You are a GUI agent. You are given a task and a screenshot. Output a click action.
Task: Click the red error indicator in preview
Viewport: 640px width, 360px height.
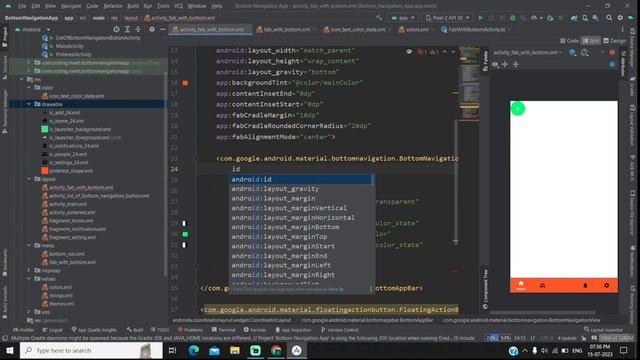pos(612,53)
